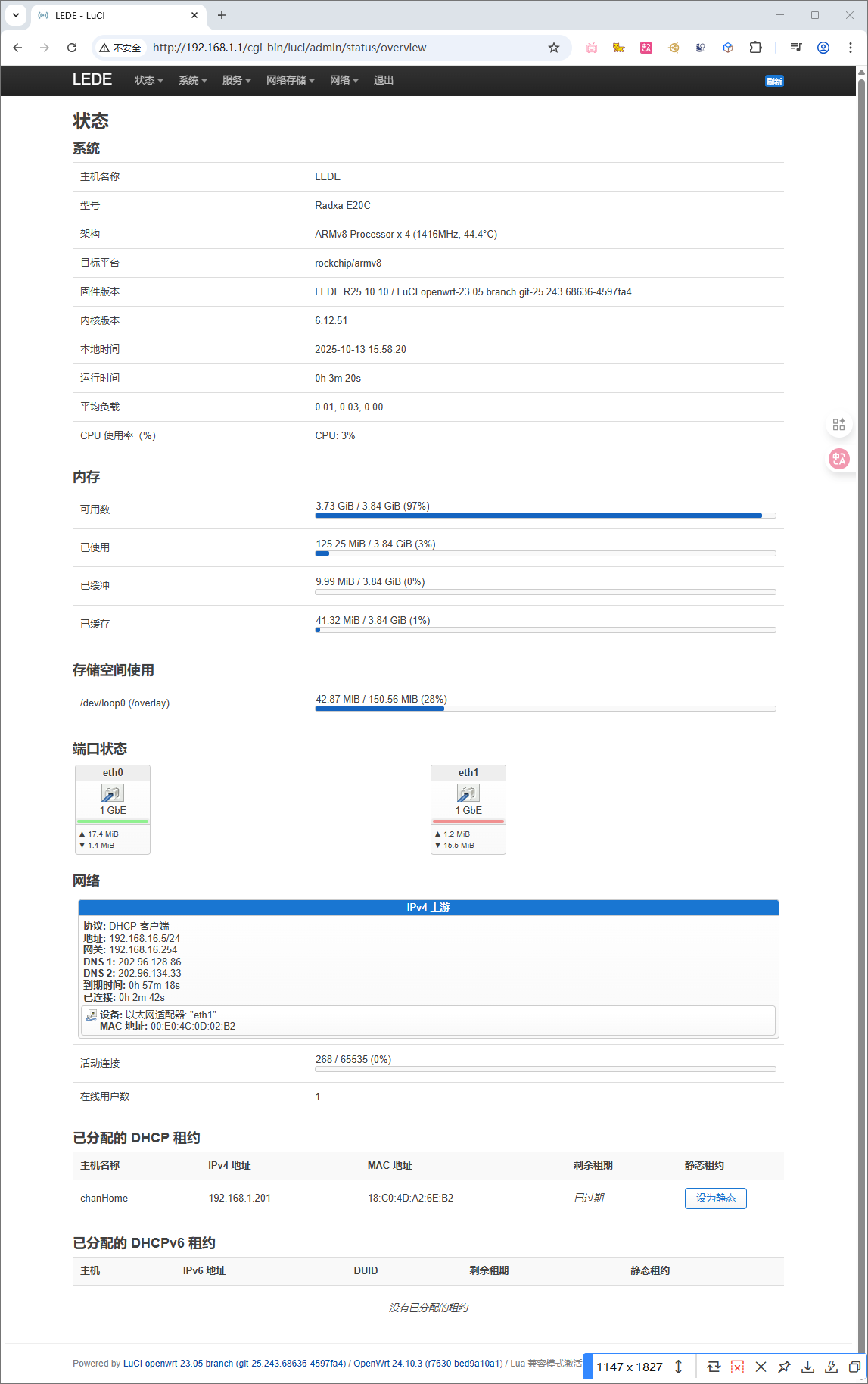Click the 设为静态 button for chanHome
This screenshot has height=1384, width=868.
point(715,1198)
